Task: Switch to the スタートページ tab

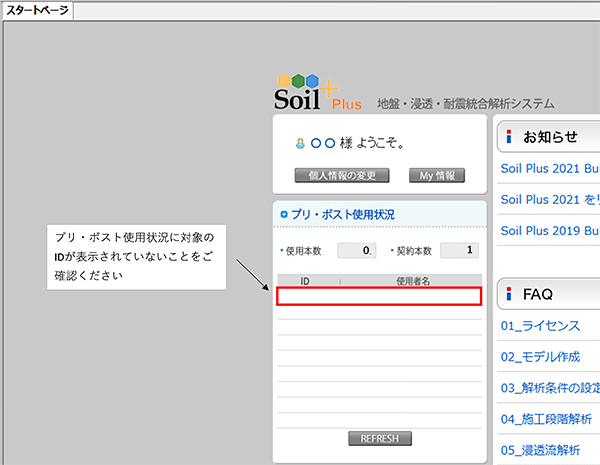Action: coord(37,9)
